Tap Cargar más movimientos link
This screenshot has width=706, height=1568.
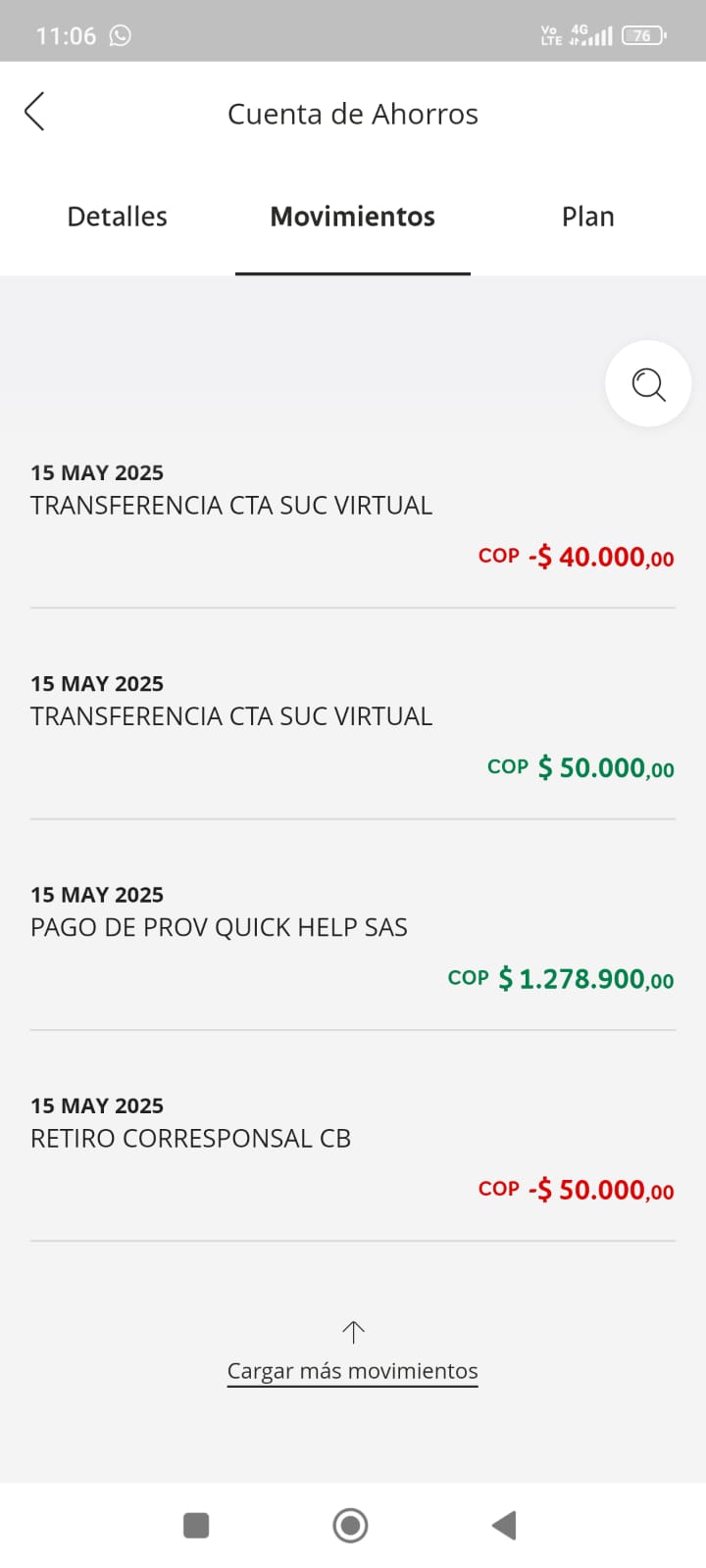352,1371
